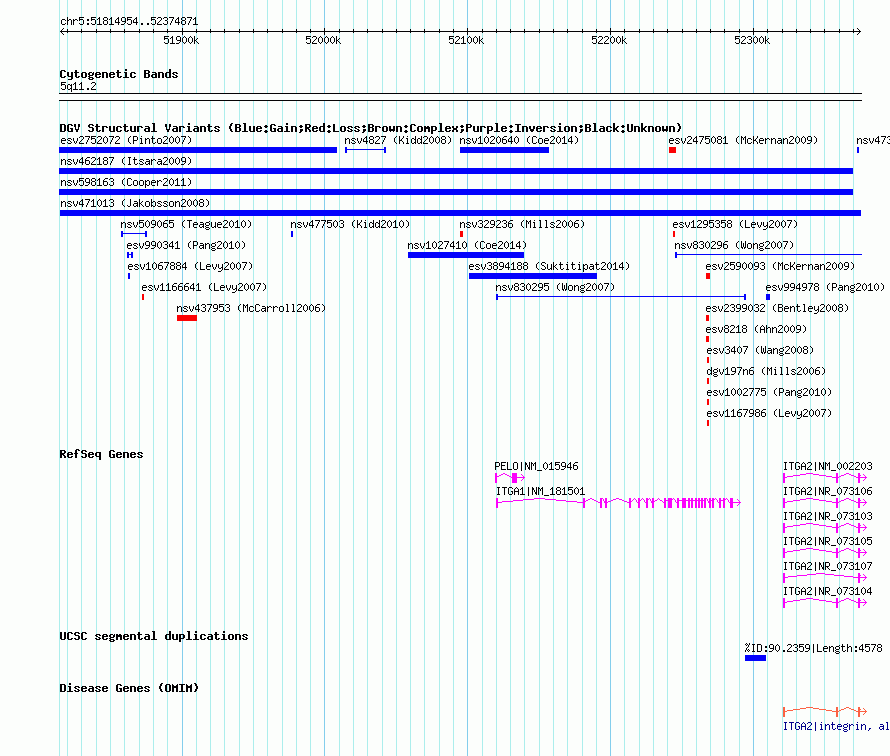Click ITGA2|NR_073104 transcript label
This screenshot has height=756, width=890.
point(828,591)
